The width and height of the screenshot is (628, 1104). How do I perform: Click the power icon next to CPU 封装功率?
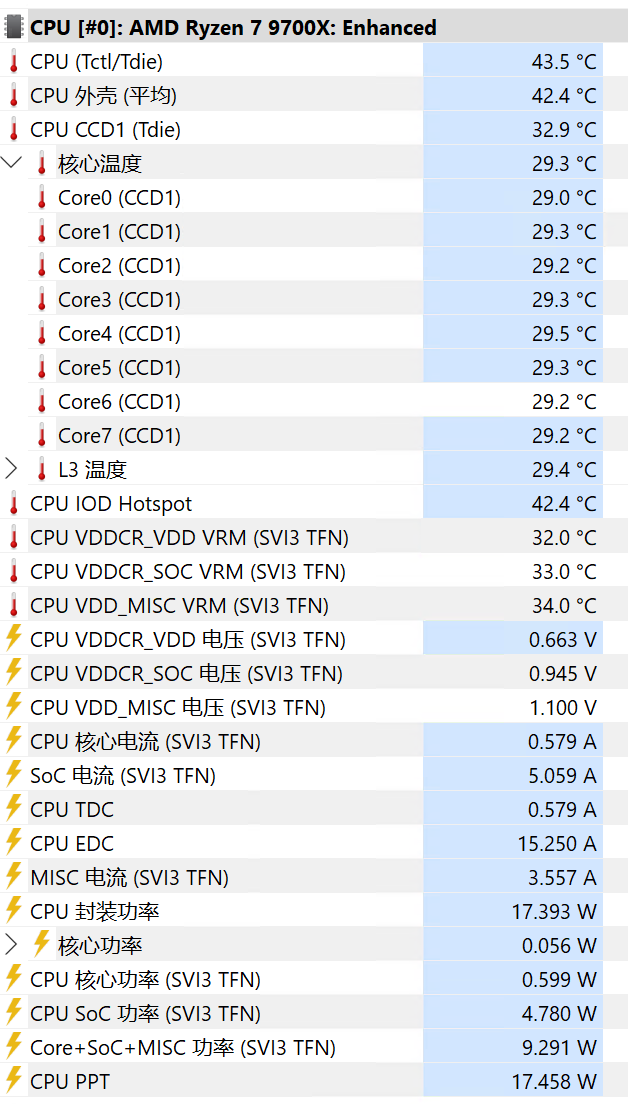pyautogui.click(x=13, y=911)
